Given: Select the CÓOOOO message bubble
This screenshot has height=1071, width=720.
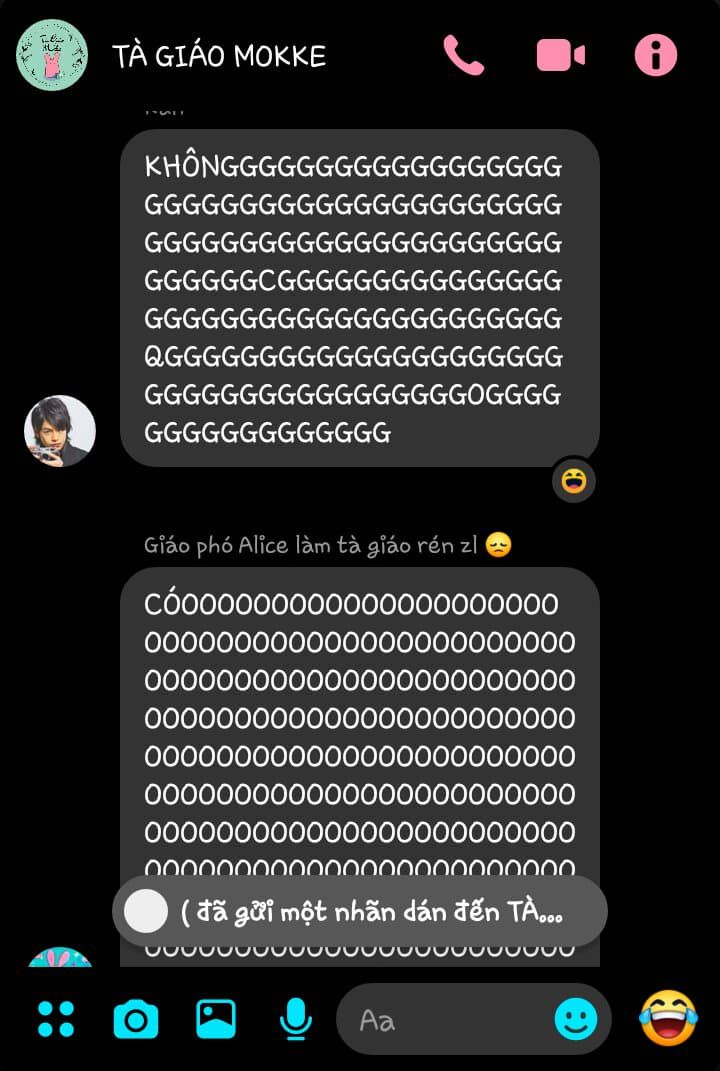Looking at the screenshot, I should 360,767.
